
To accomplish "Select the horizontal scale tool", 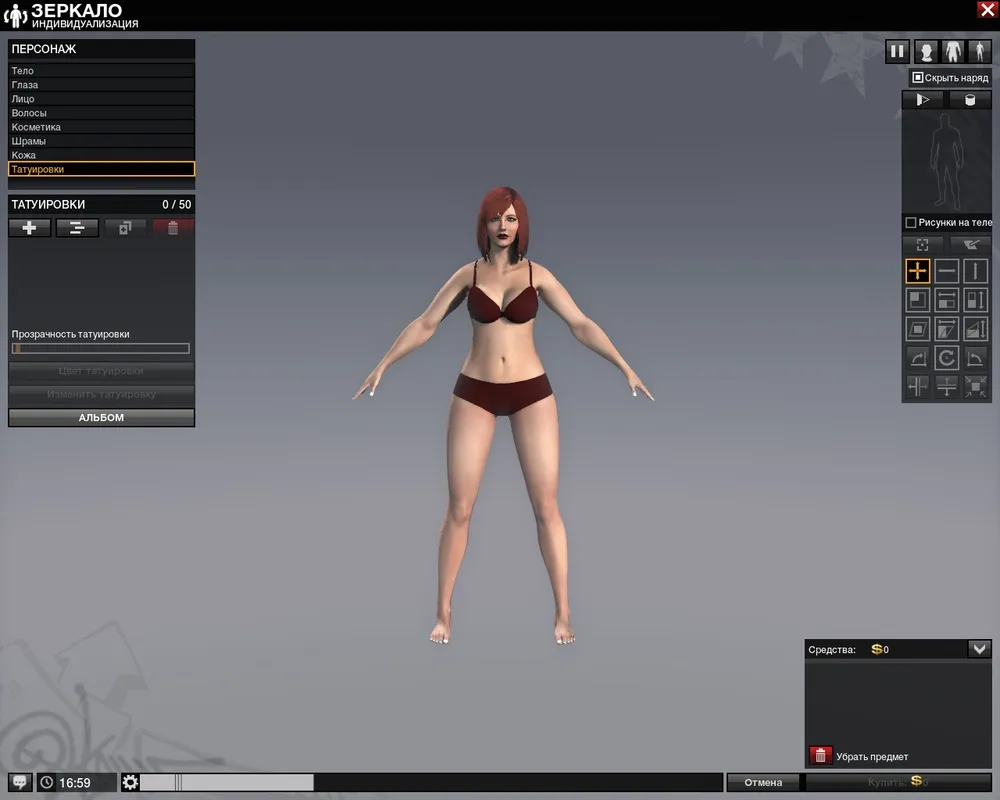I will pos(946,300).
